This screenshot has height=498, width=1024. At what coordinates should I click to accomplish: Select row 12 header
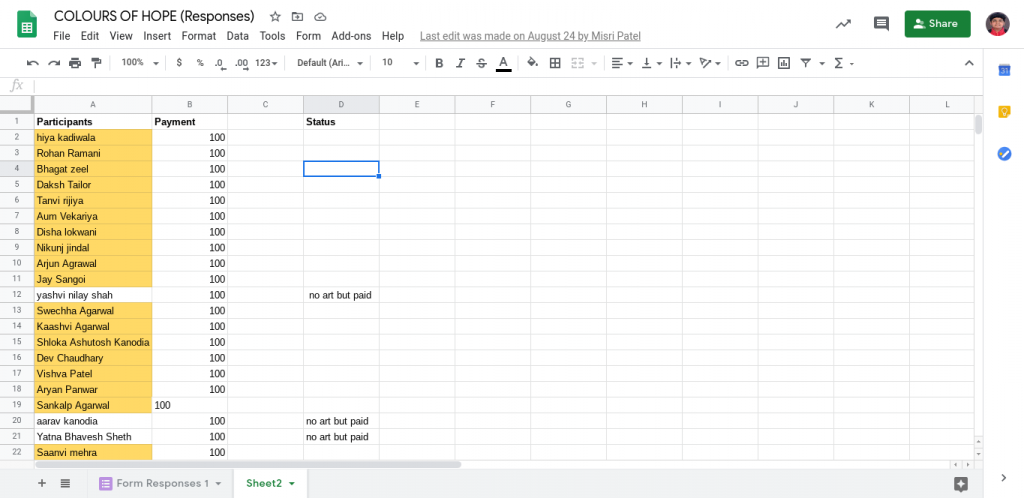[x=17, y=295]
